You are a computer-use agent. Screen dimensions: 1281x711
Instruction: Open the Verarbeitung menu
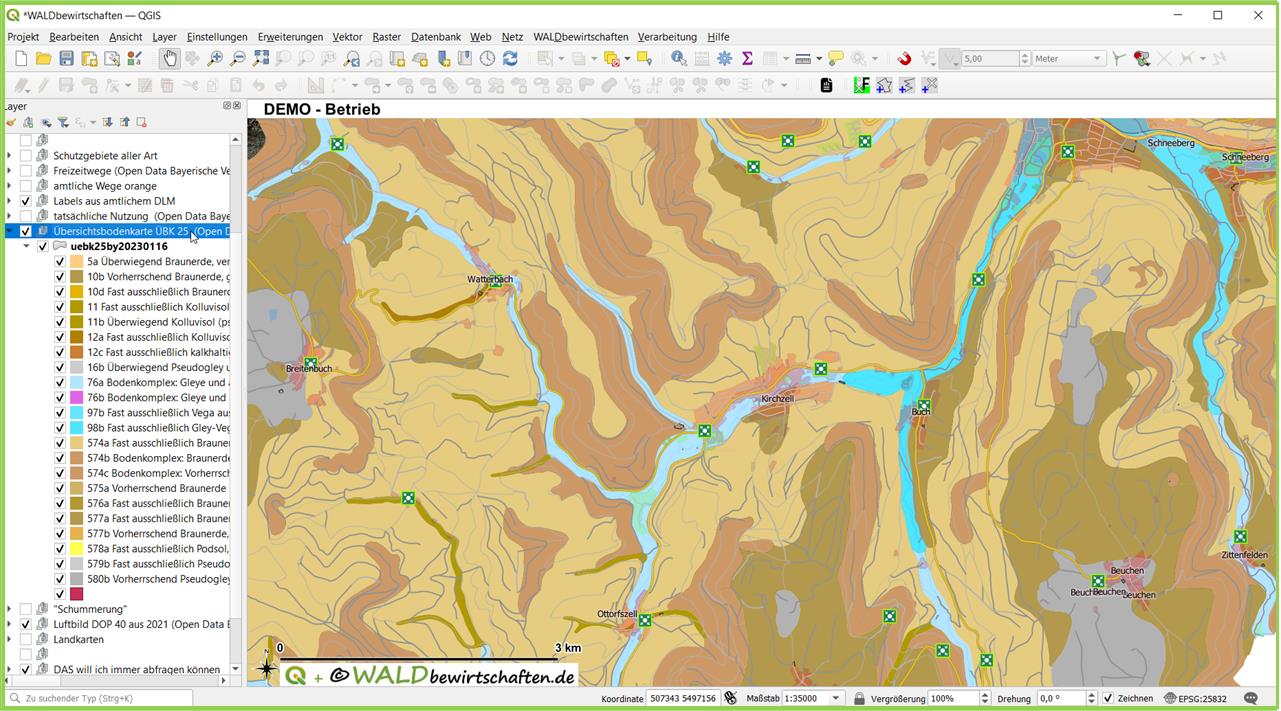coord(667,37)
